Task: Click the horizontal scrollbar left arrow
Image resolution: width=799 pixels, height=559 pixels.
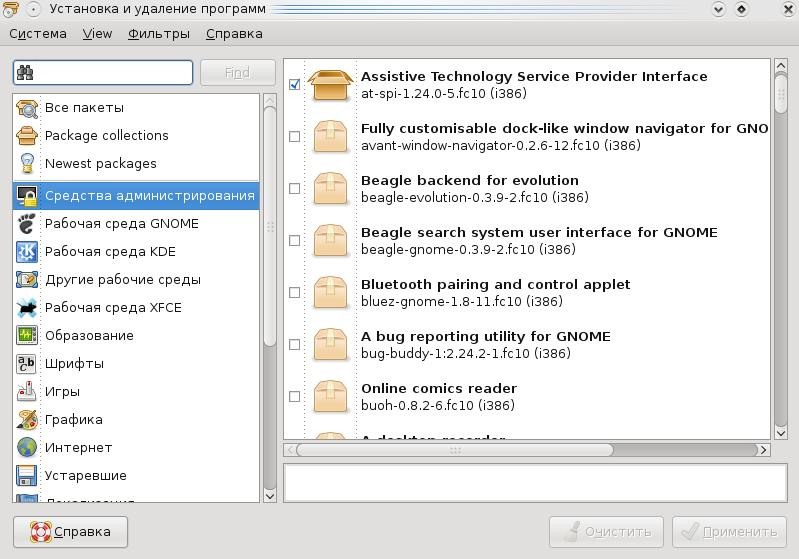Action: 290,450
